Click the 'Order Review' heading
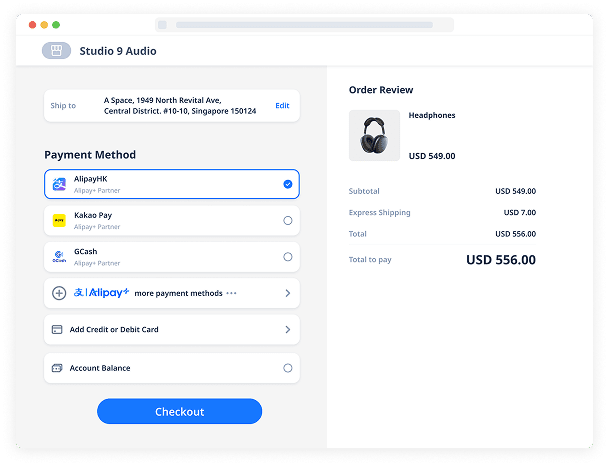 tap(381, 90)
